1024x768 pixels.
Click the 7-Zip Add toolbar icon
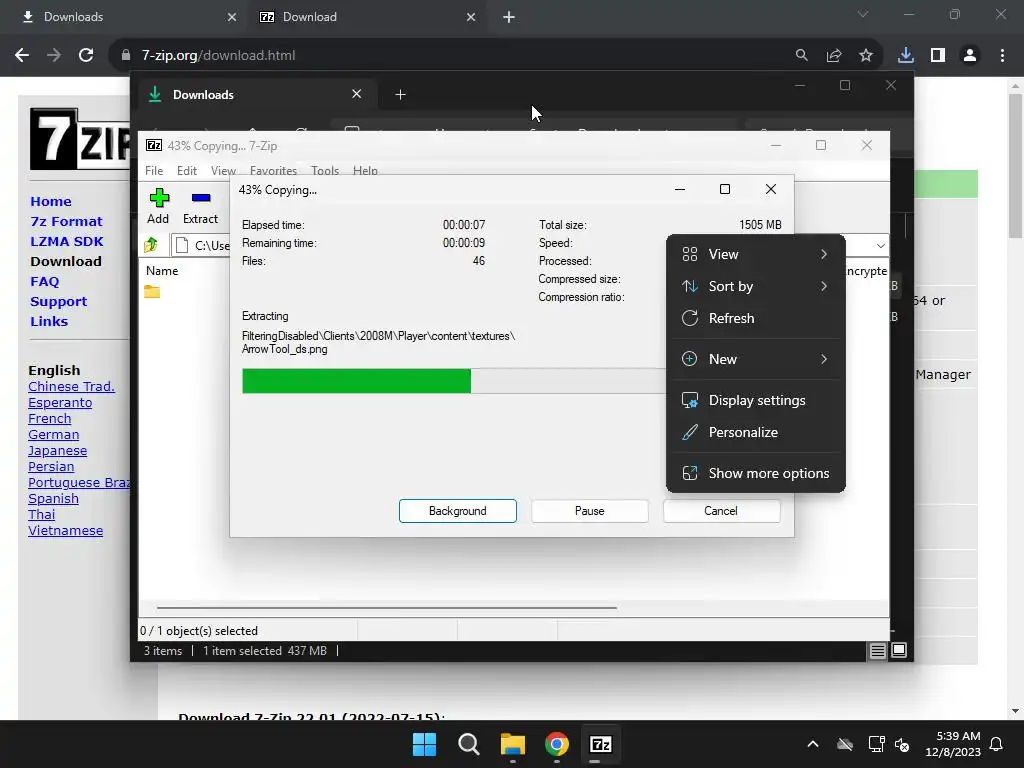pos(159,198)
